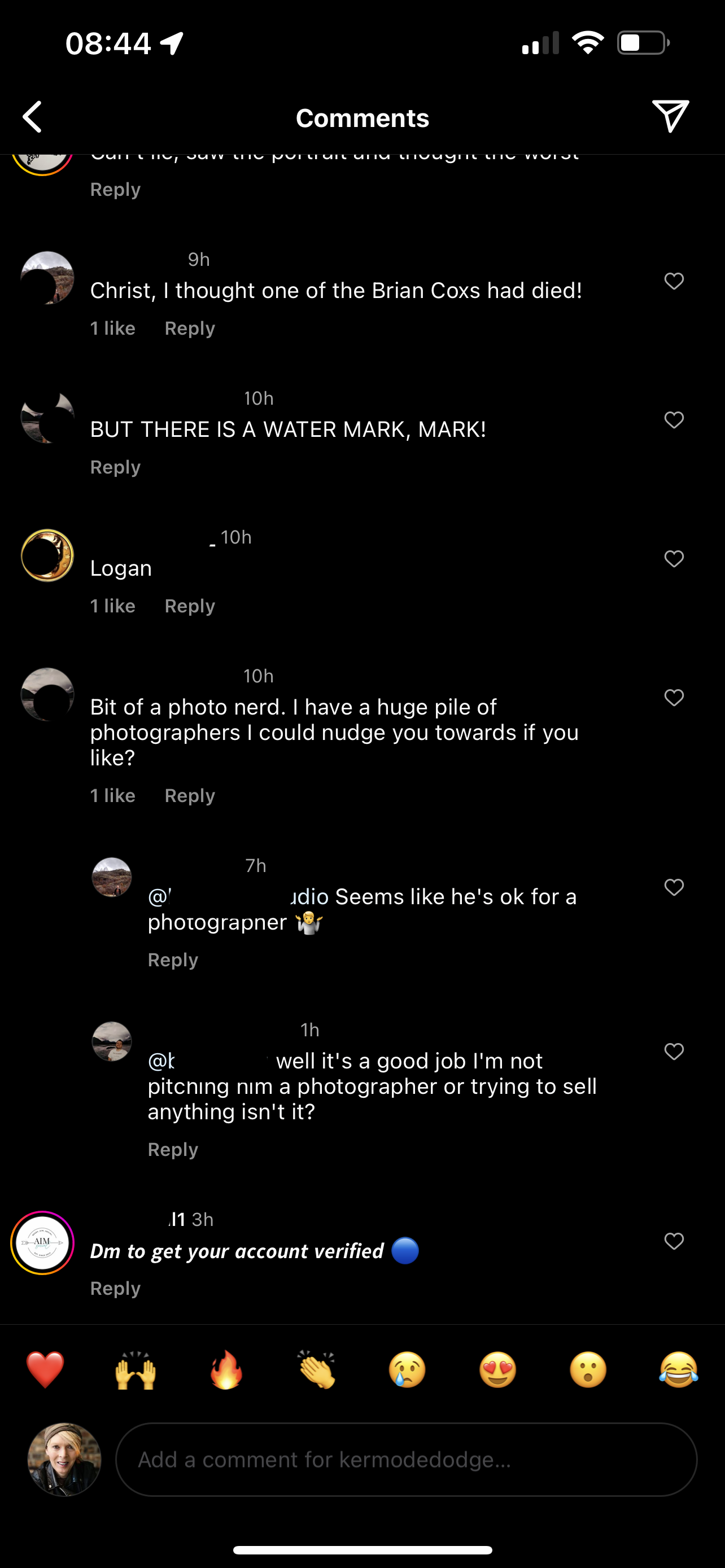The image size is (725, 1568).
Task: Insert the laughing tears emoji
Action: [678, 1370]
